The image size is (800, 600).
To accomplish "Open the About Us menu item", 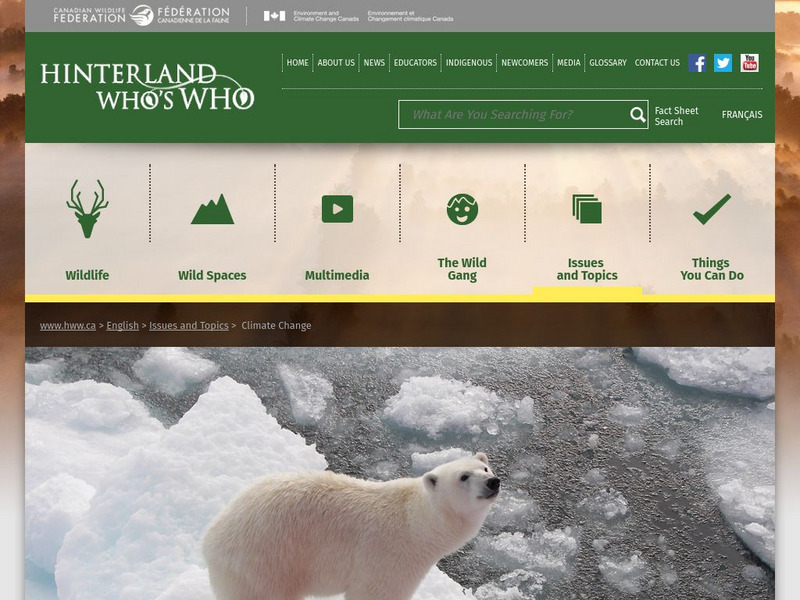I will point(336,63).
